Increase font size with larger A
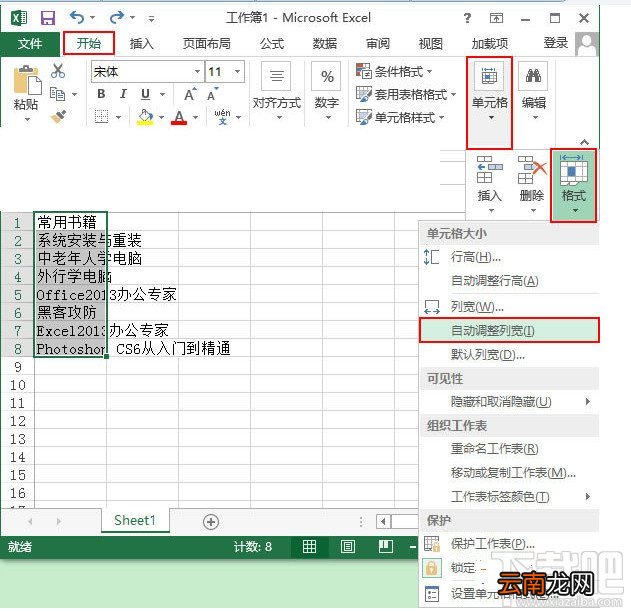Image resolution: width=631 pixels, height=612 pixels. click(190, 94)
